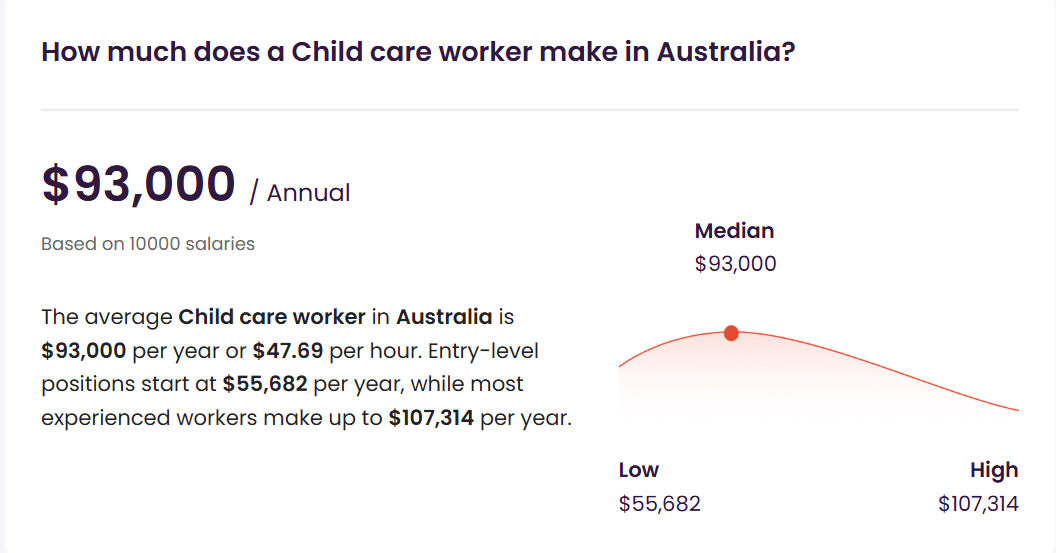The image size is (1056, 553).
Task: Click the "Low" label below the chart
Action: 639,470
